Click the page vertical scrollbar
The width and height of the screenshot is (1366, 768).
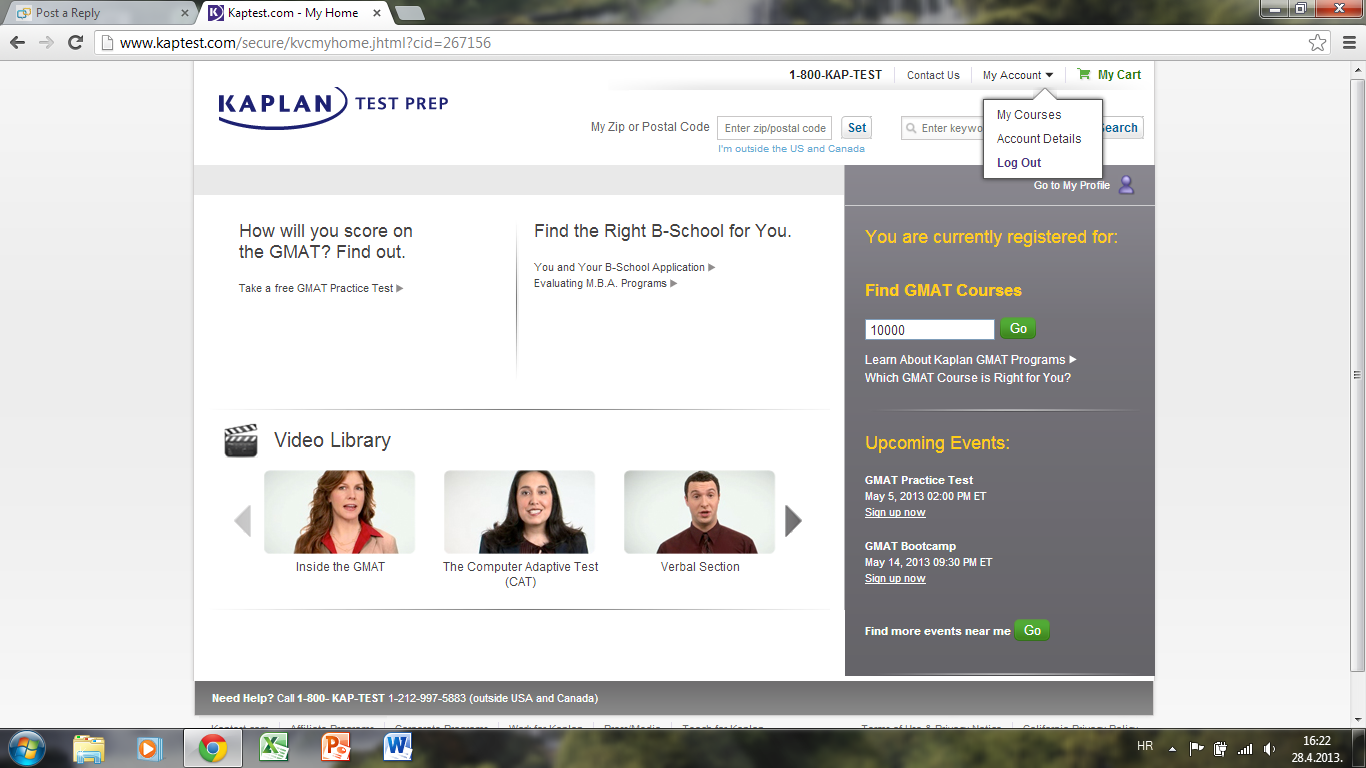pos(1357,376)
